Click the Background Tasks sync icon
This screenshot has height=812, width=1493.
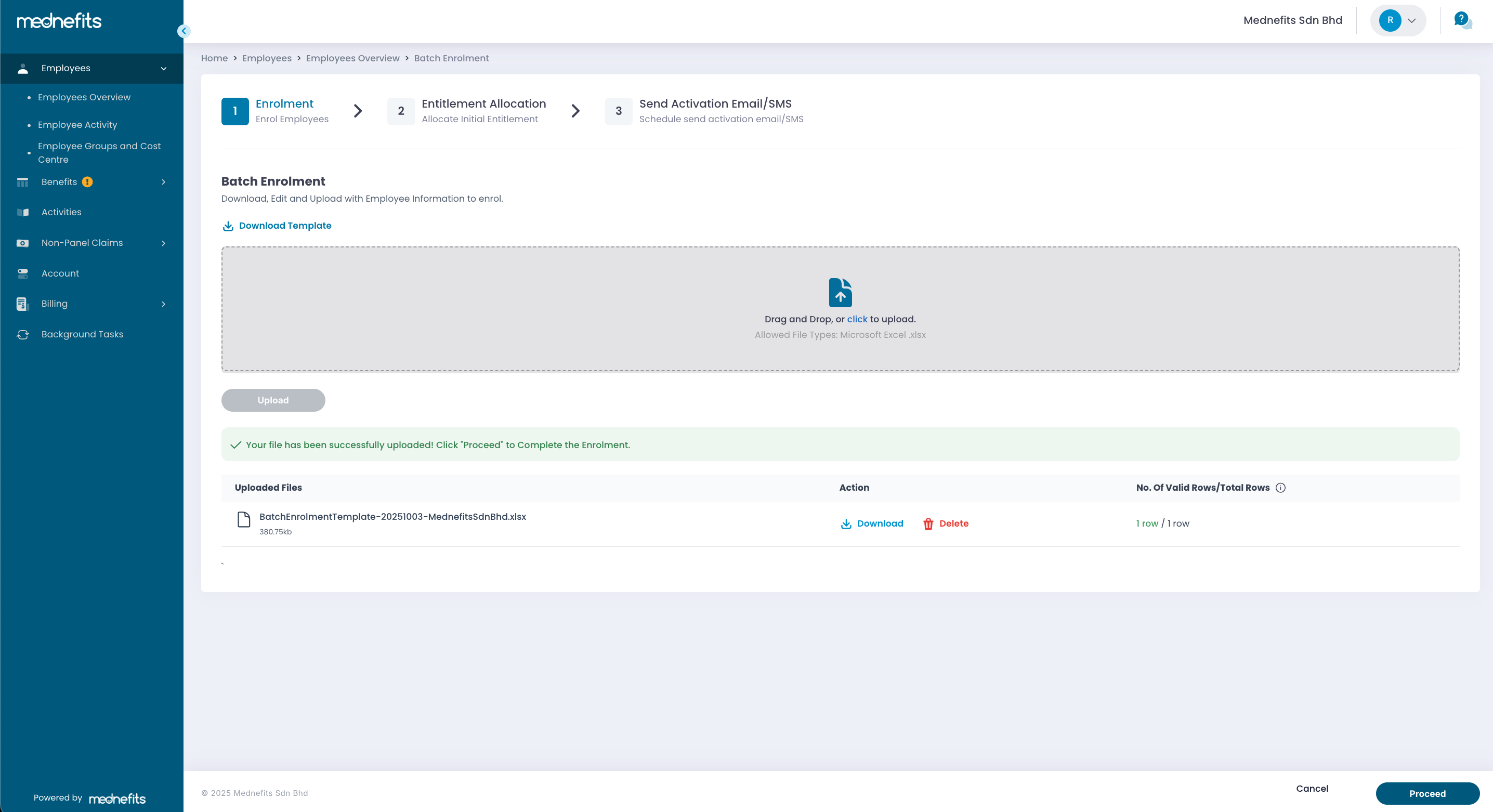(22, 334)
